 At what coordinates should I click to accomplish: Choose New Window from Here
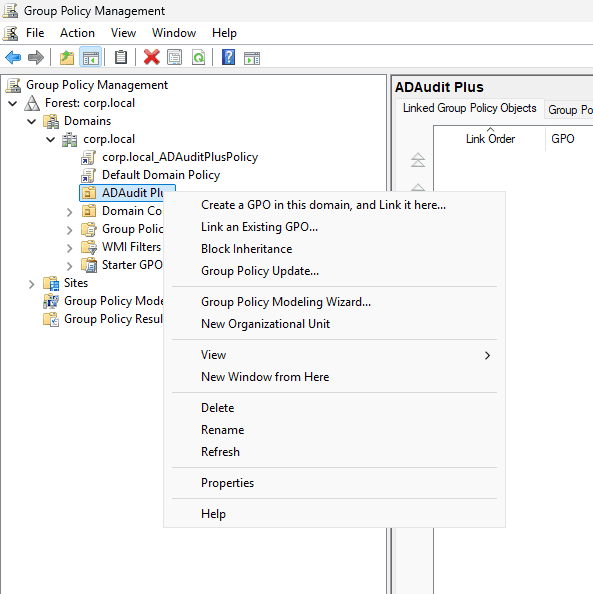click(334, 377)
